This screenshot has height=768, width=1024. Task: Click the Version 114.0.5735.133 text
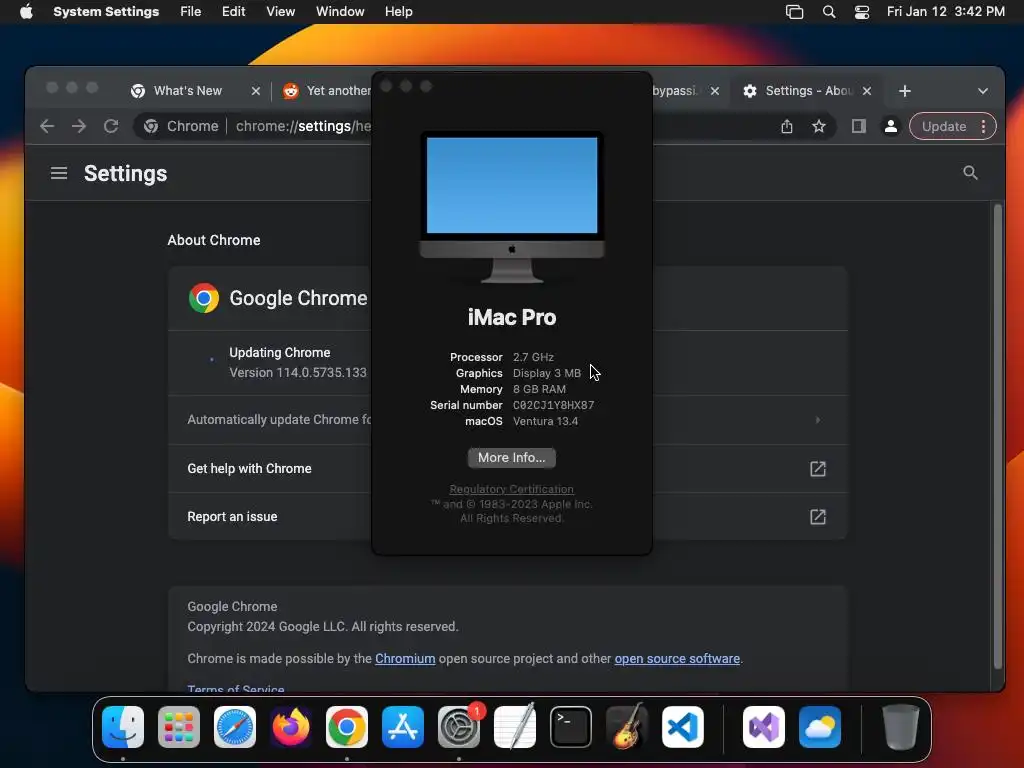pos(298,372)
